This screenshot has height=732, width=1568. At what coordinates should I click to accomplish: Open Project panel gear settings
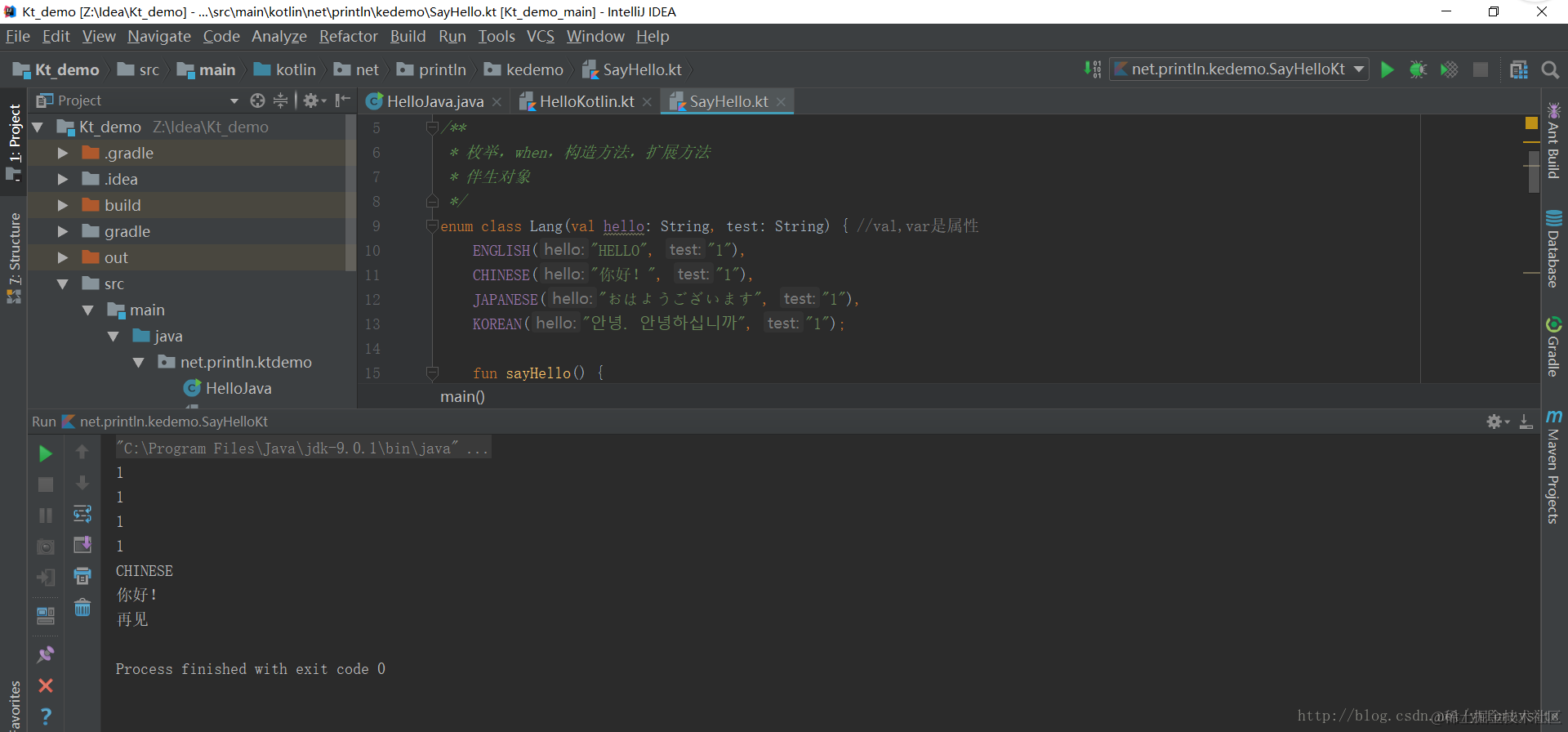click(x=314, y=100)
